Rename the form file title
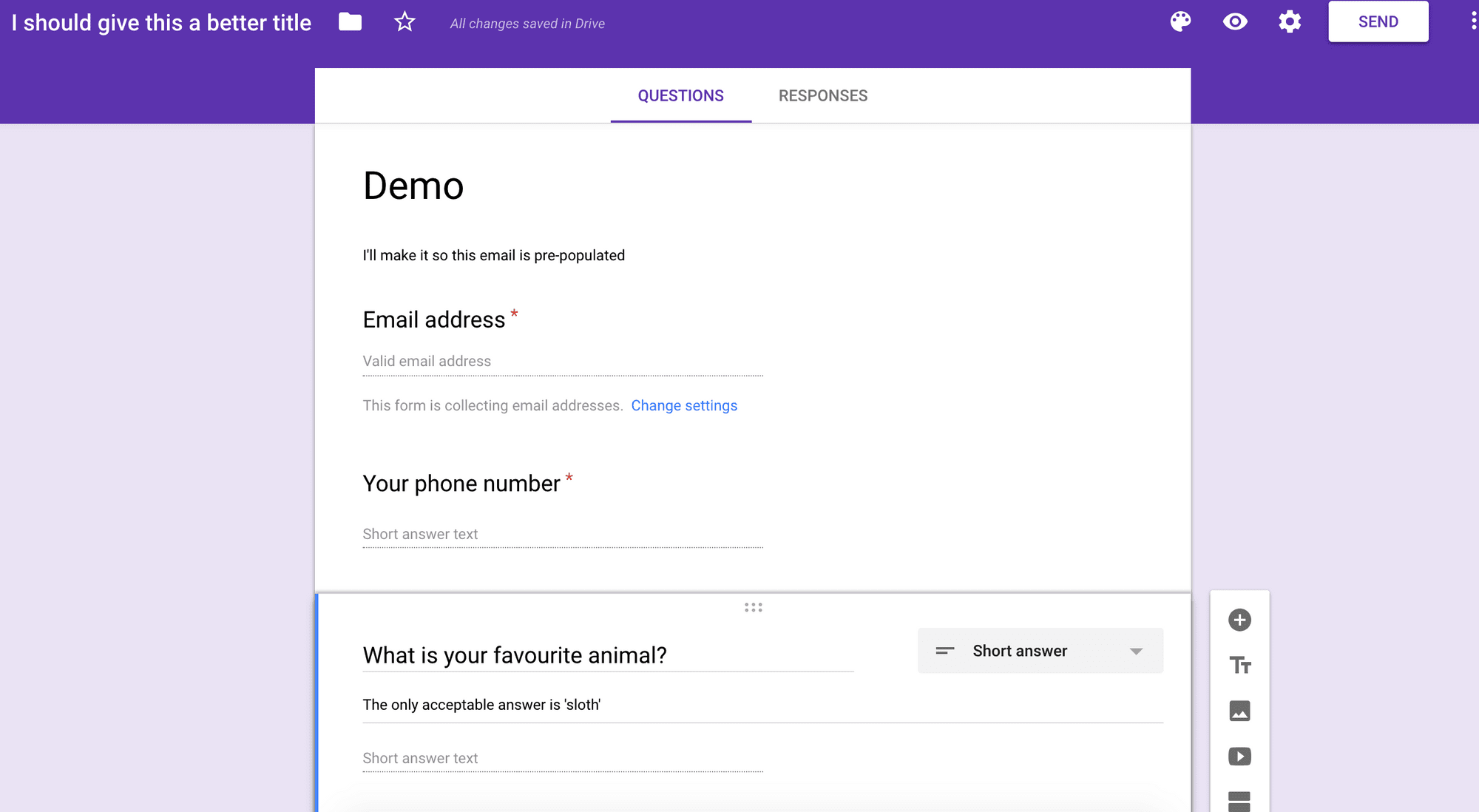 click(161, 22)
